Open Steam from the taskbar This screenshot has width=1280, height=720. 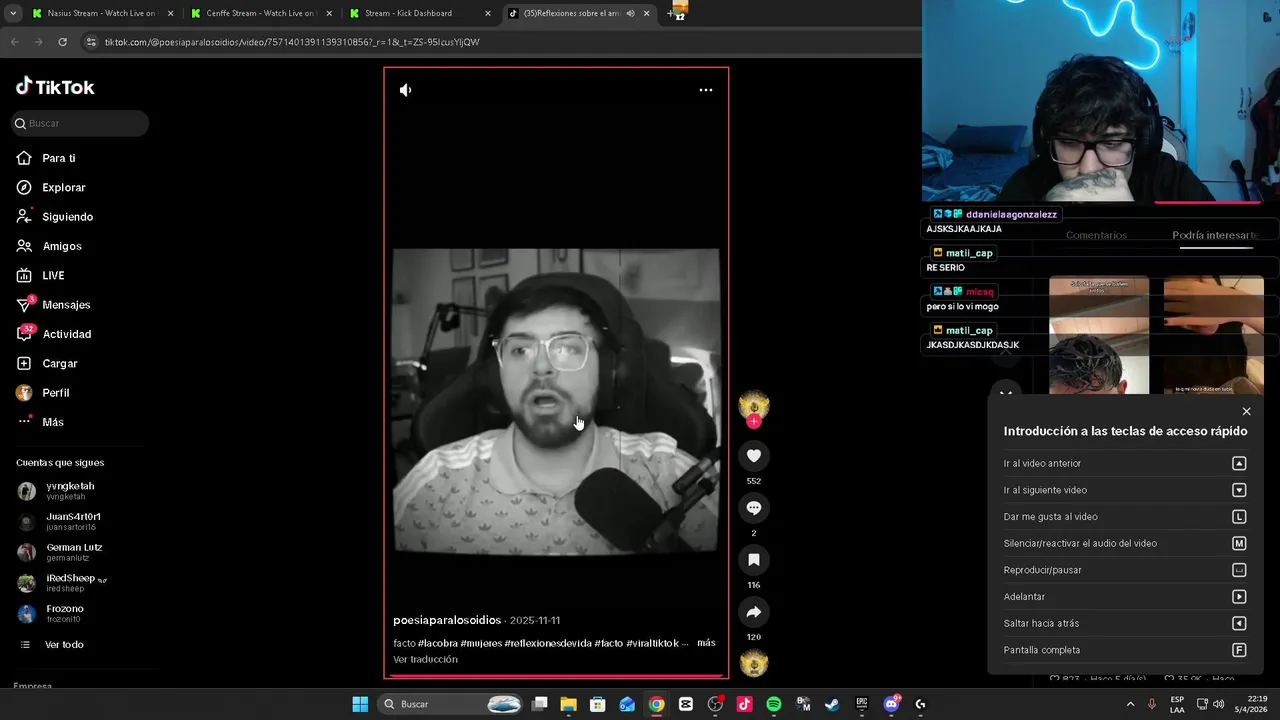(x=832, y=704)
